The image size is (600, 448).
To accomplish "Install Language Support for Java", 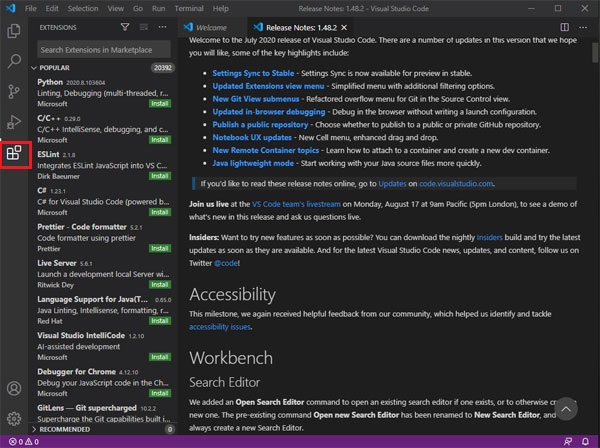I will (160, 321).
